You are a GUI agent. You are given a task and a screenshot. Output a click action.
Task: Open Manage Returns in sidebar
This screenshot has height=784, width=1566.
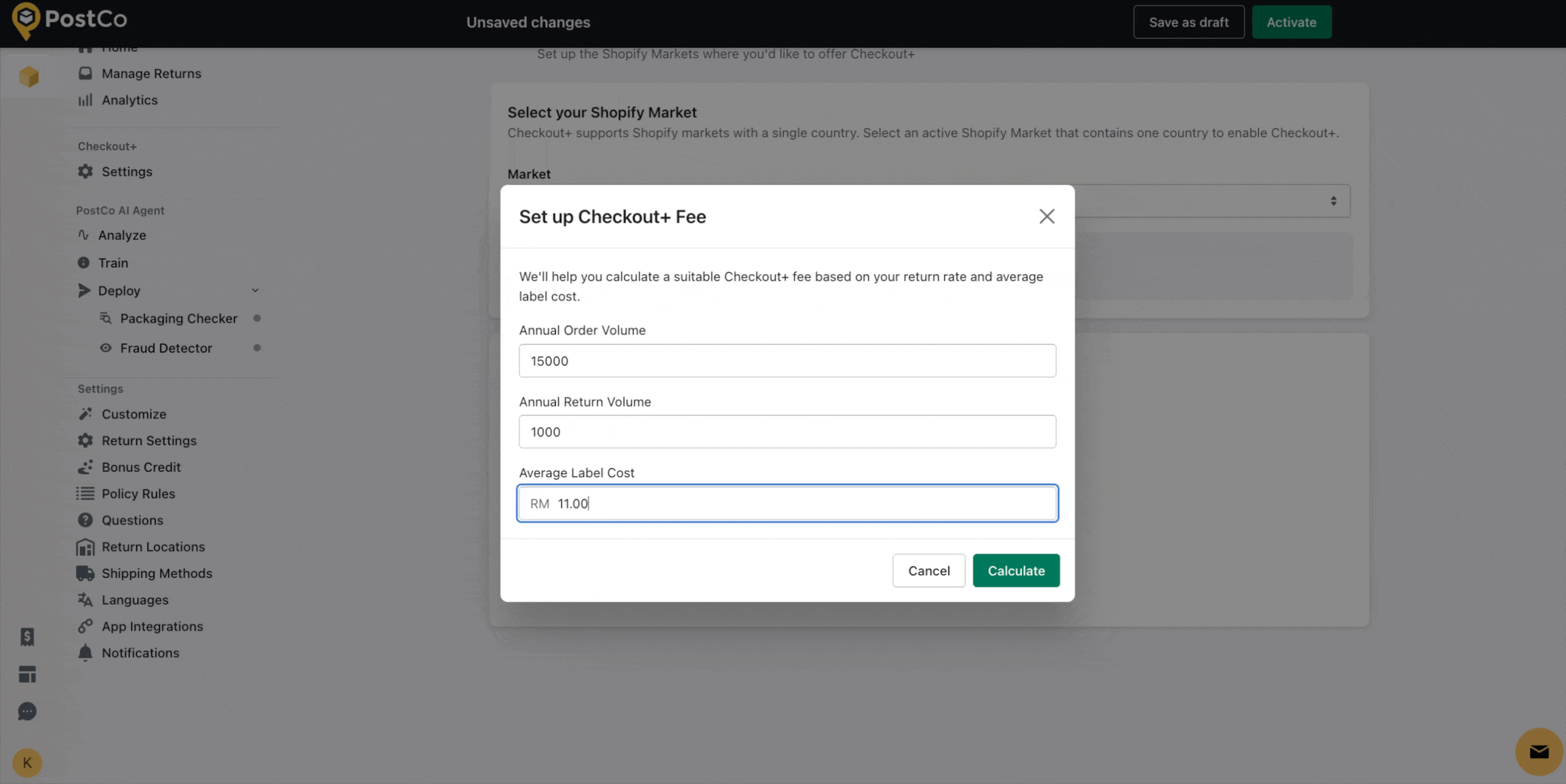[x=151, y=73]
